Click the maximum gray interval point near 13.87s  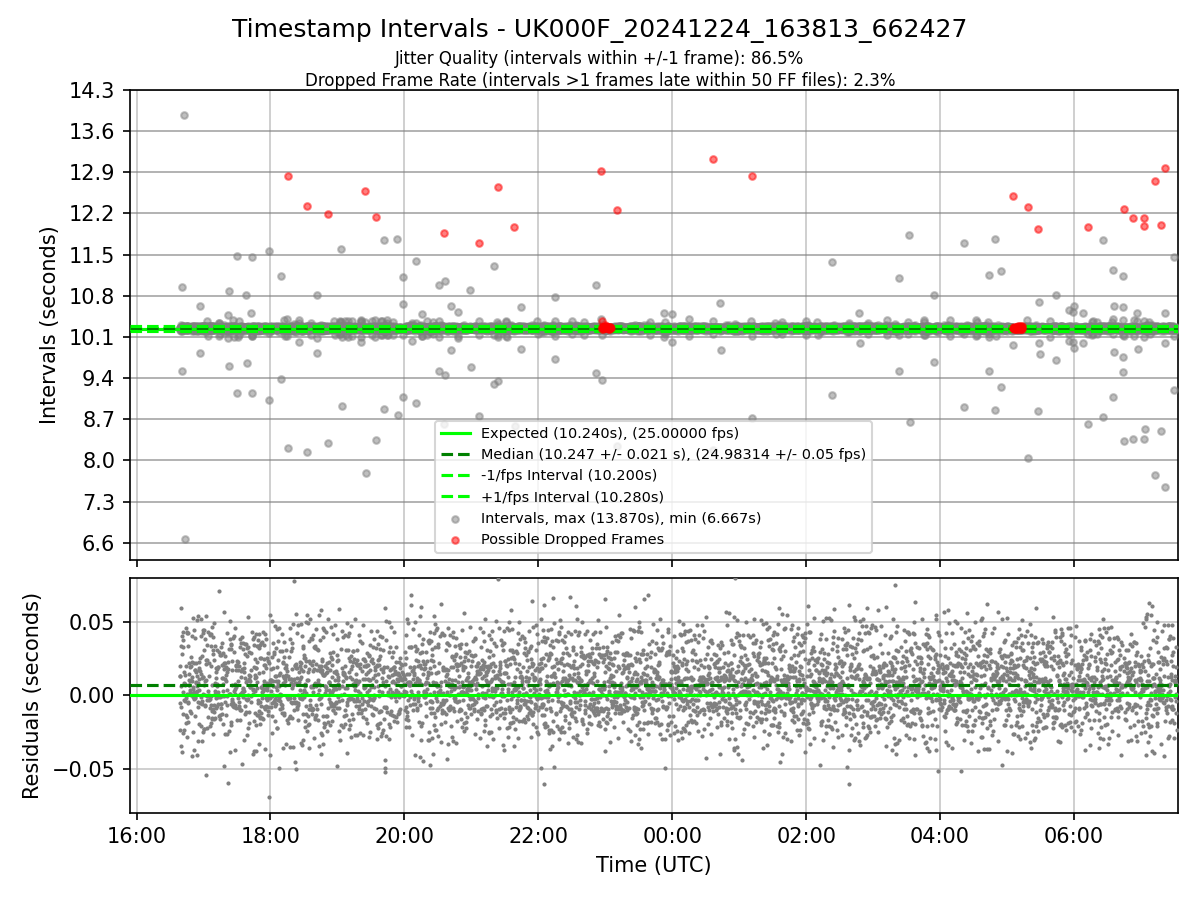184,115
